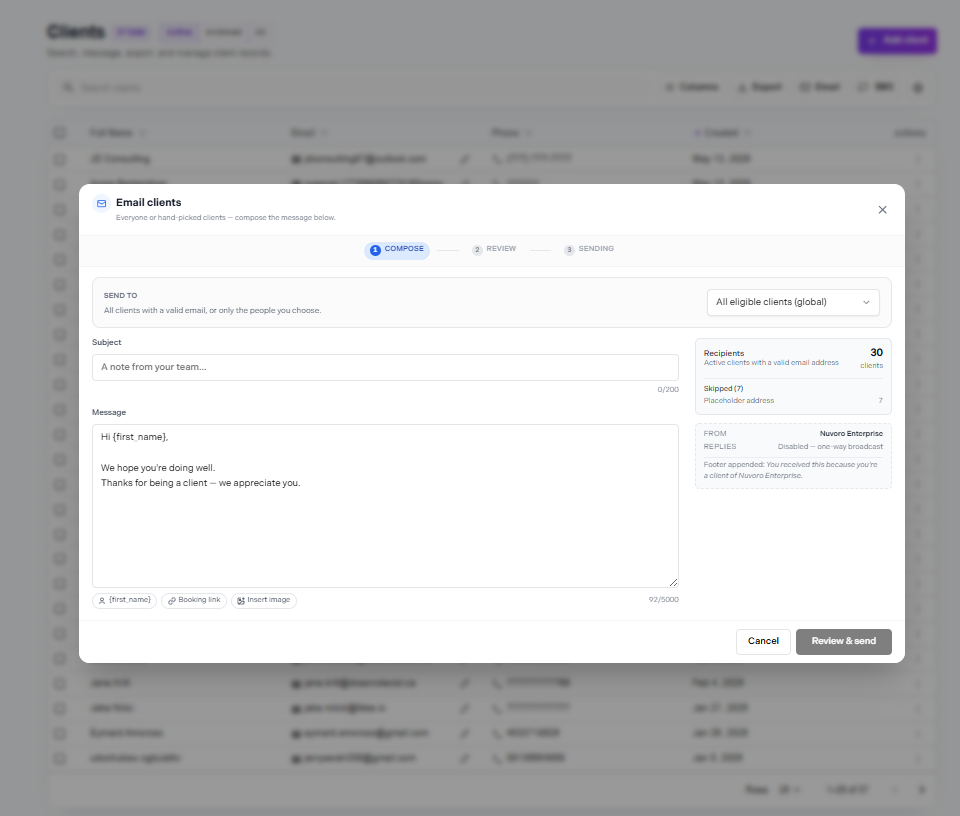
Task: Insert a Booking link
Action: click(x=194, y=601)
